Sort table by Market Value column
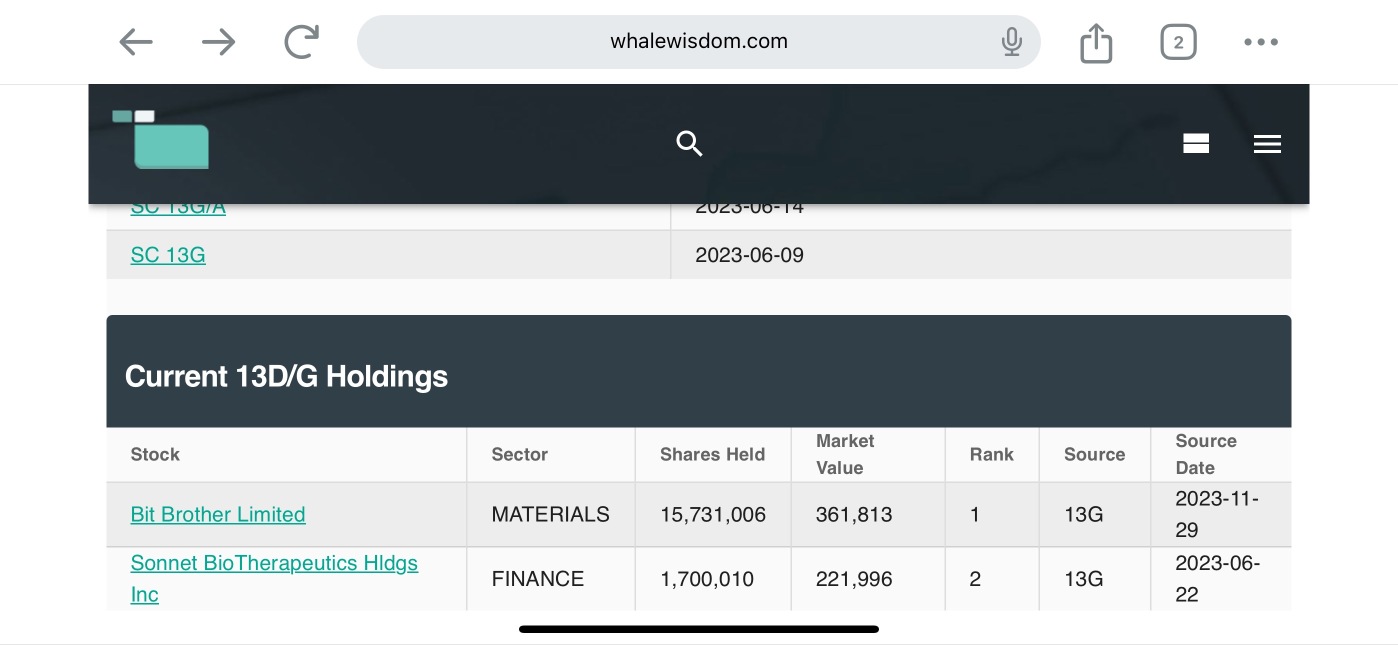1398x645 pixels. point(845,454)
